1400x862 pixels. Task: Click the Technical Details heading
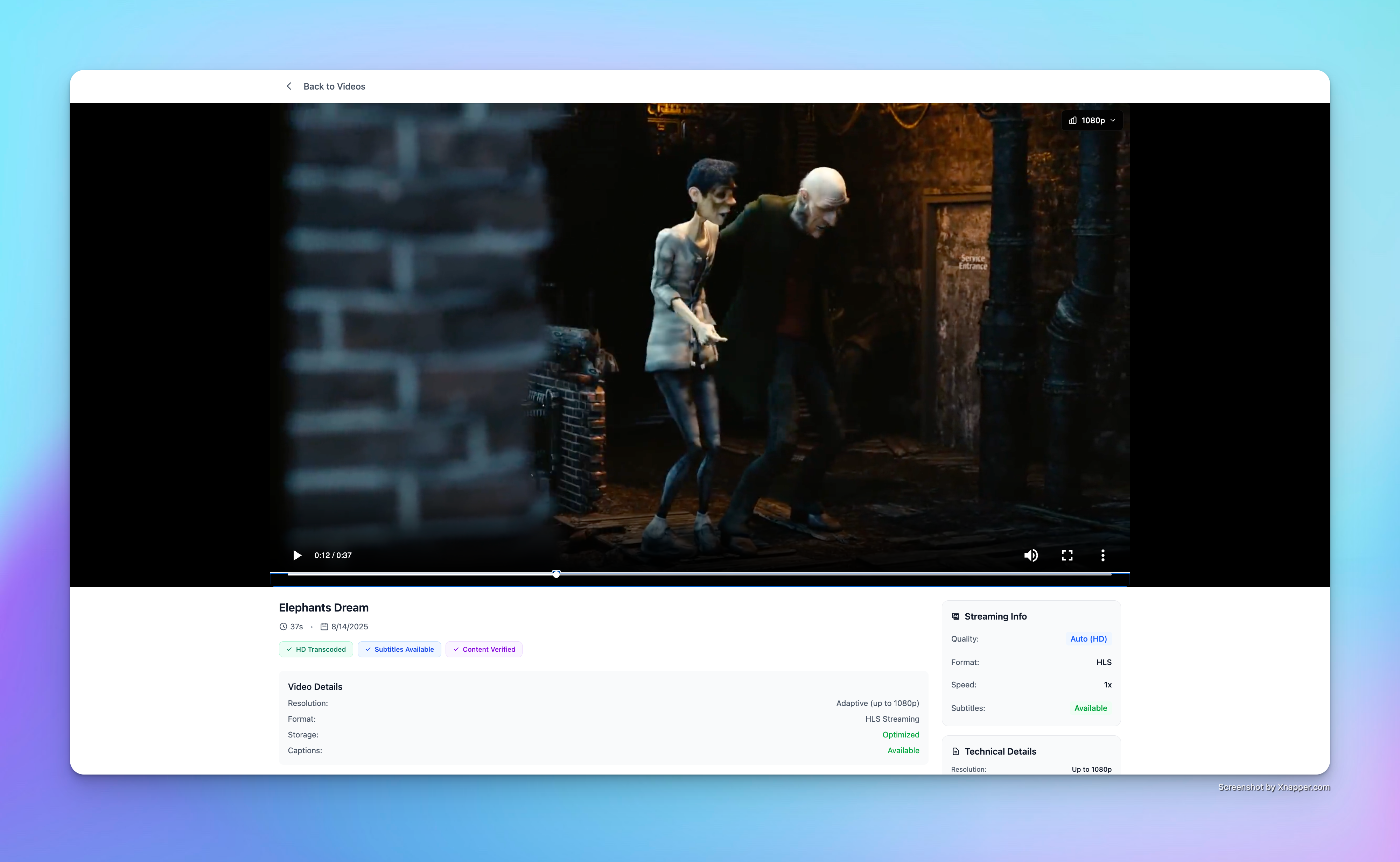pyautogui.click(x=1000, y=751)
